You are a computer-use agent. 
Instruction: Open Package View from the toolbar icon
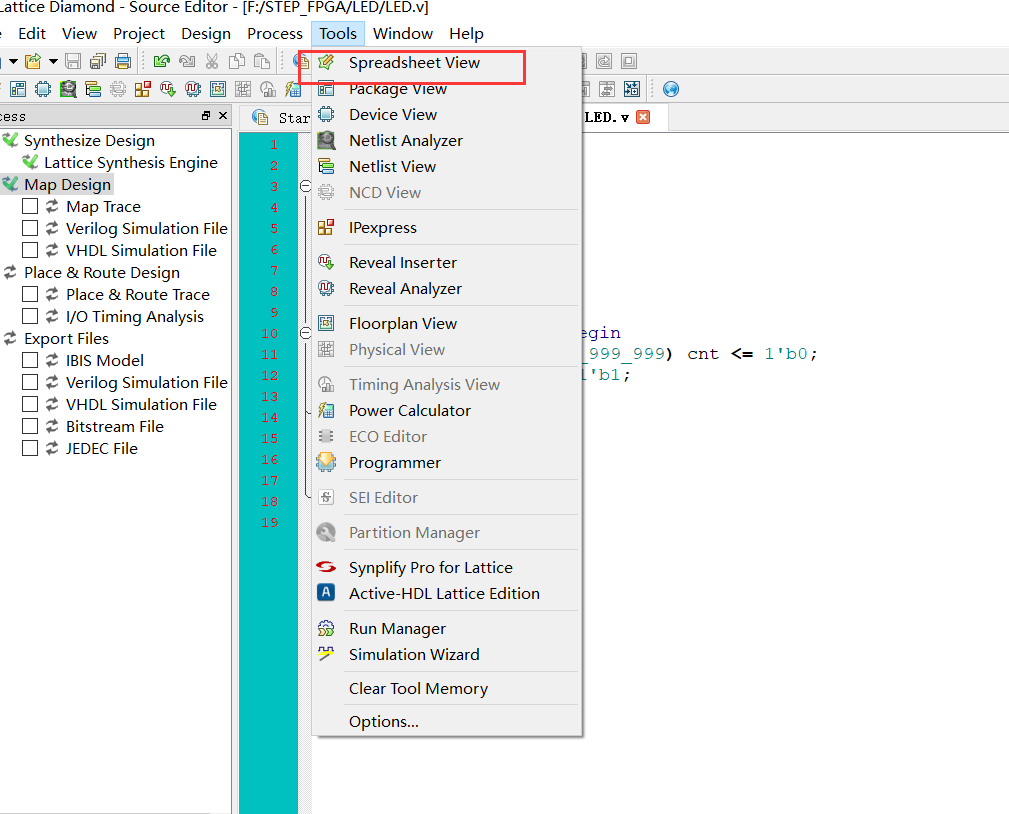click(18, 89)
